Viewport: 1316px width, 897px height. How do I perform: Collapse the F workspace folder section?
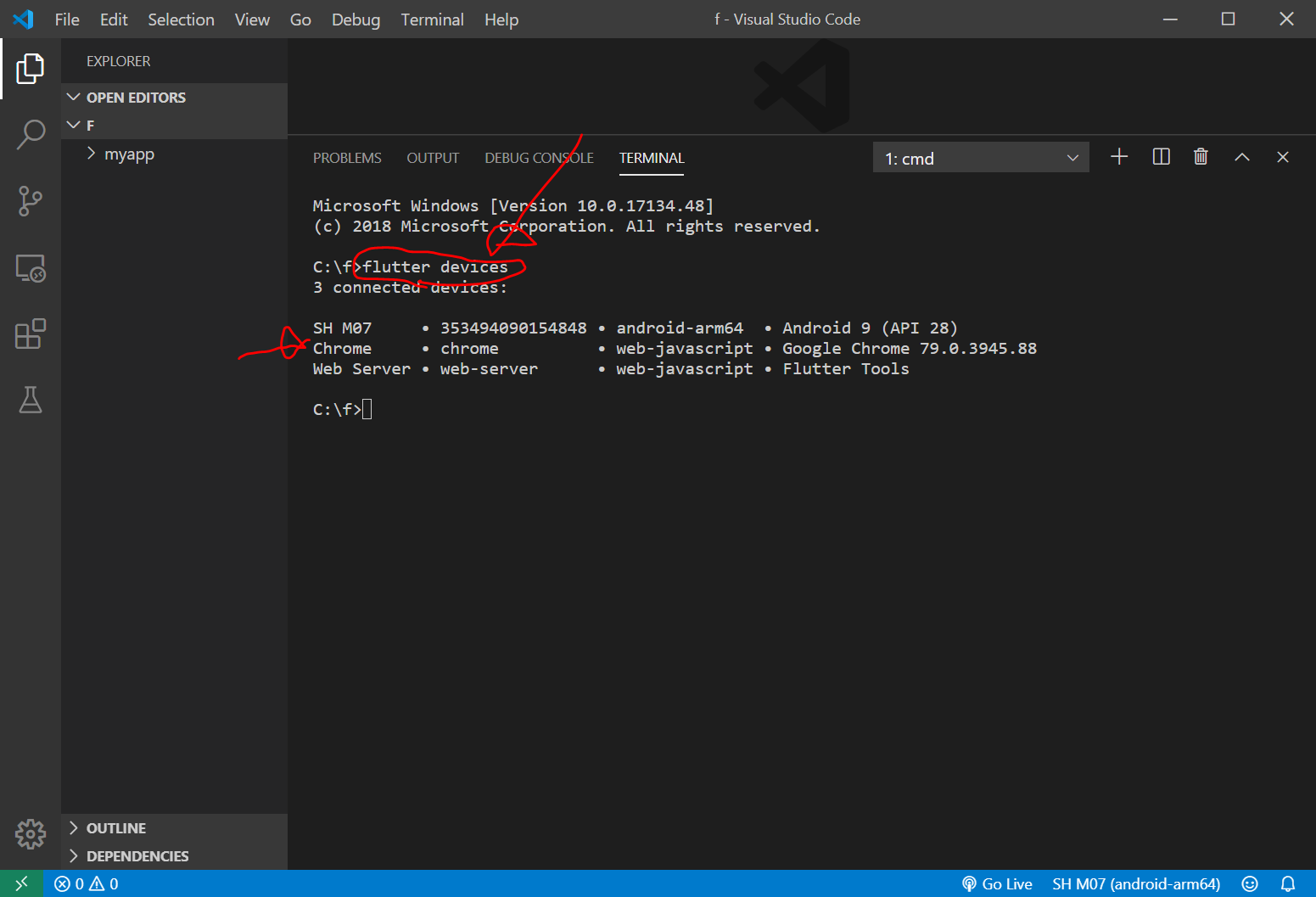pos(174,126)
